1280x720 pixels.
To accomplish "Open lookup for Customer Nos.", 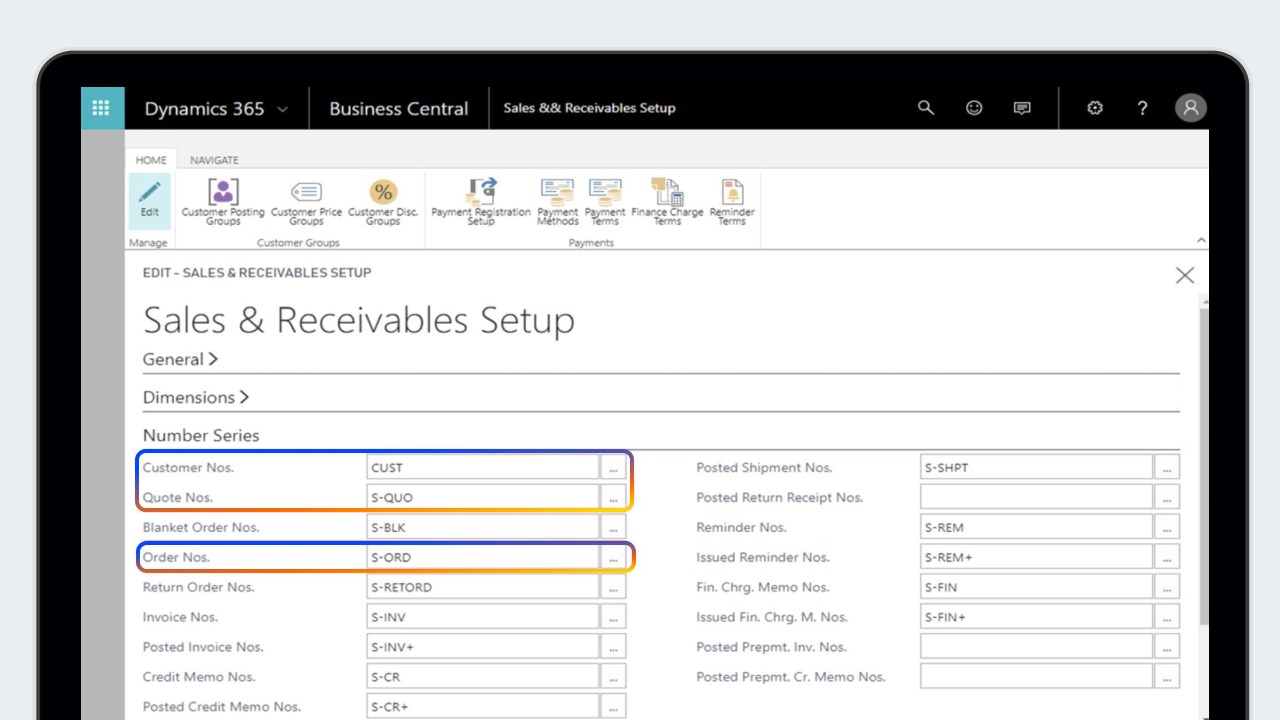I will click(x=613, y=467).
